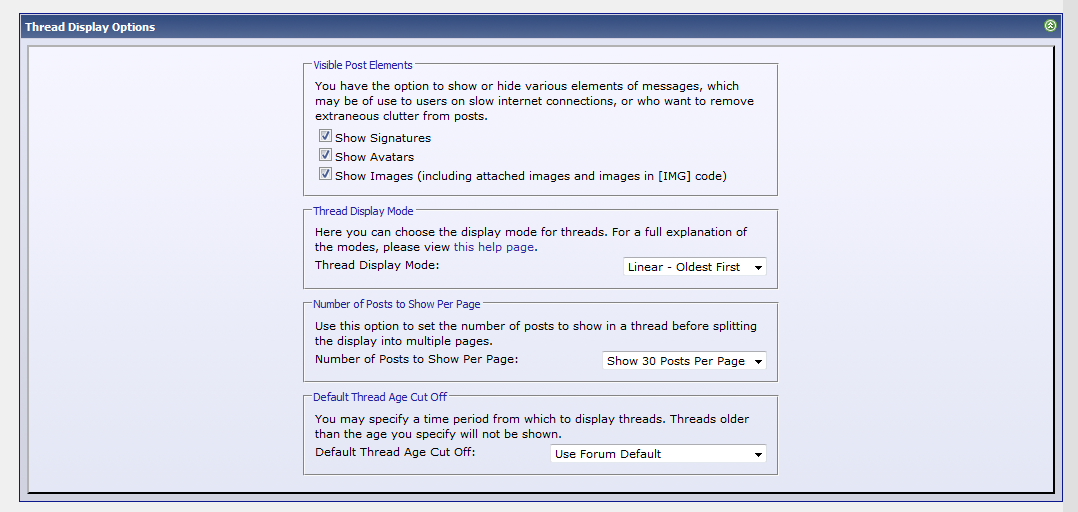
Task: Click the Number of Posts to Show Per Page legend
Action: 397,304
